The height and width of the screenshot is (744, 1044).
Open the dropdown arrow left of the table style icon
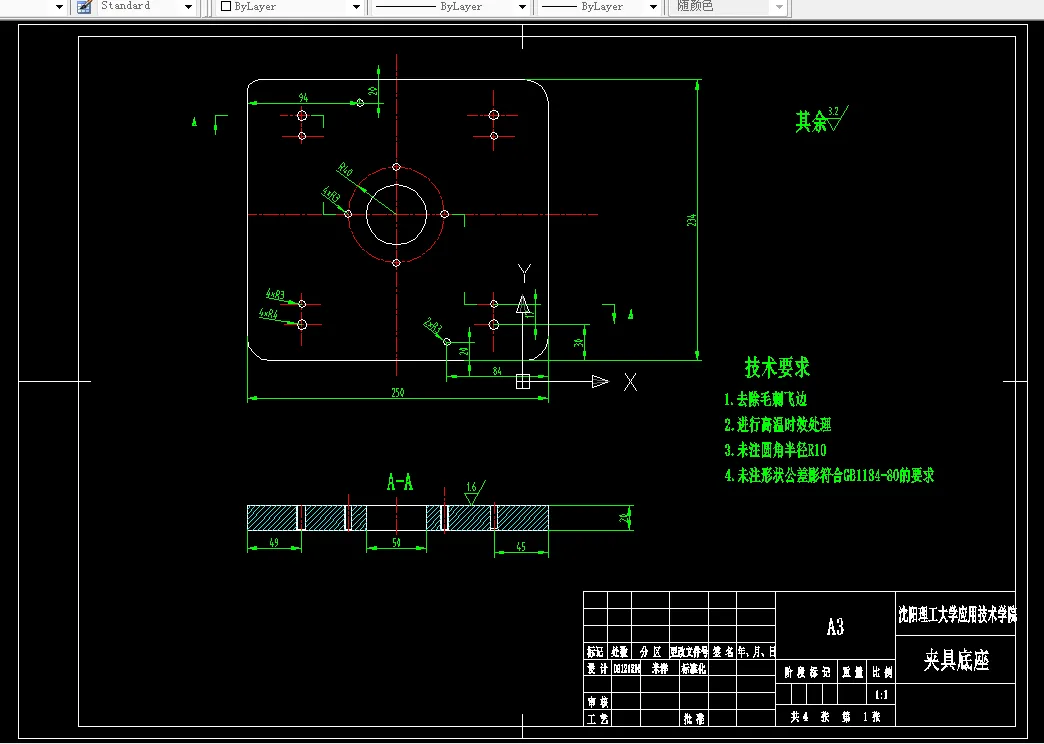pyautogui.click(x=59, y=7)
